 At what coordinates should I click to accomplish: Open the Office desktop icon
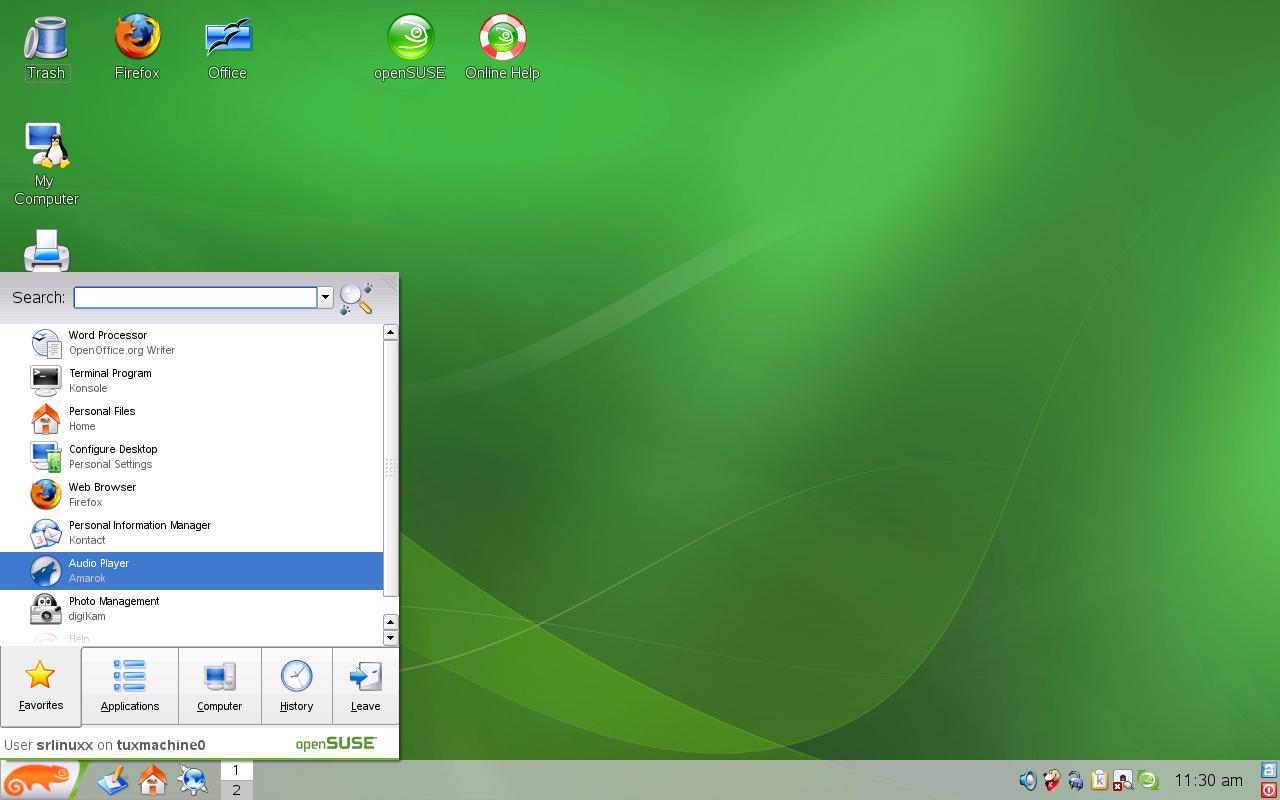(x=228, y=47)
